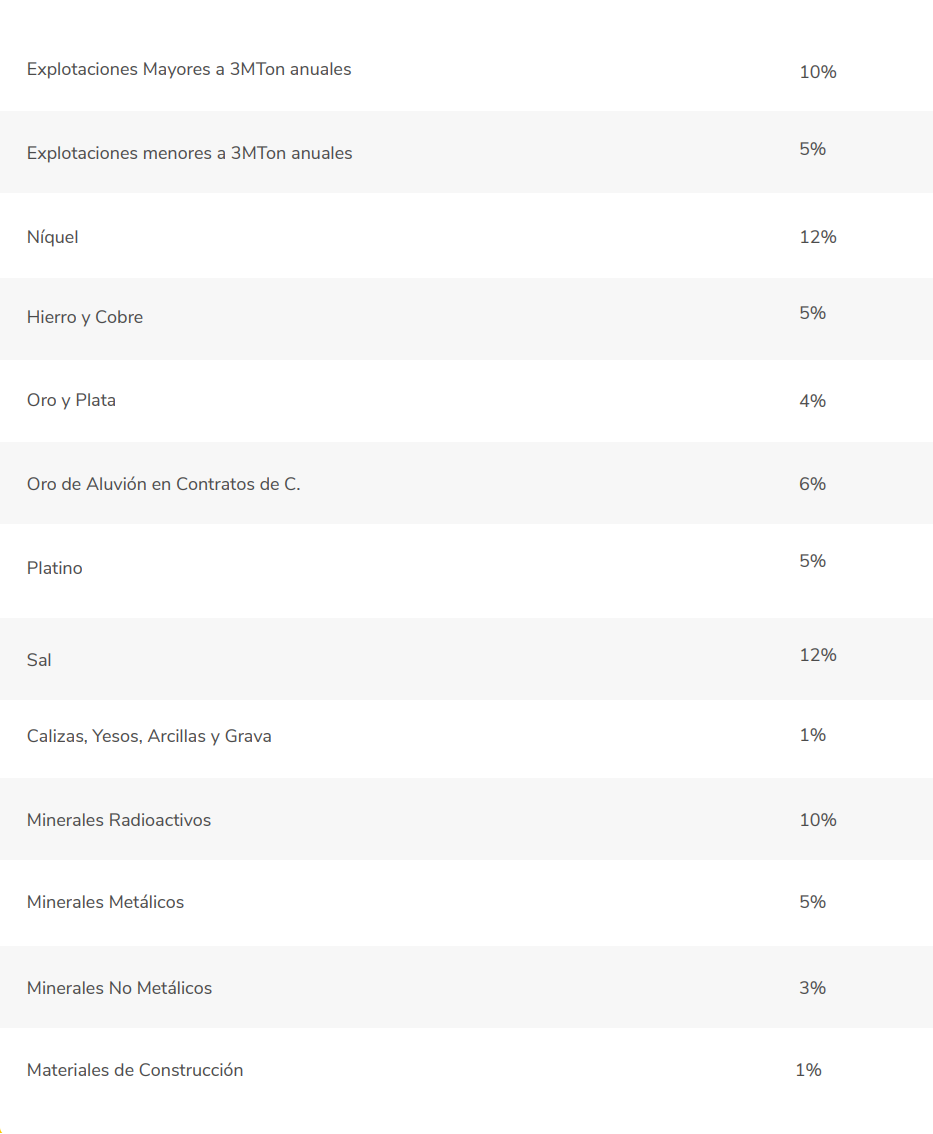Click the 10% rate for Minerales Radioactivos
The height and width of the screenshot is (1134, 933).
(x=818, y=819)
